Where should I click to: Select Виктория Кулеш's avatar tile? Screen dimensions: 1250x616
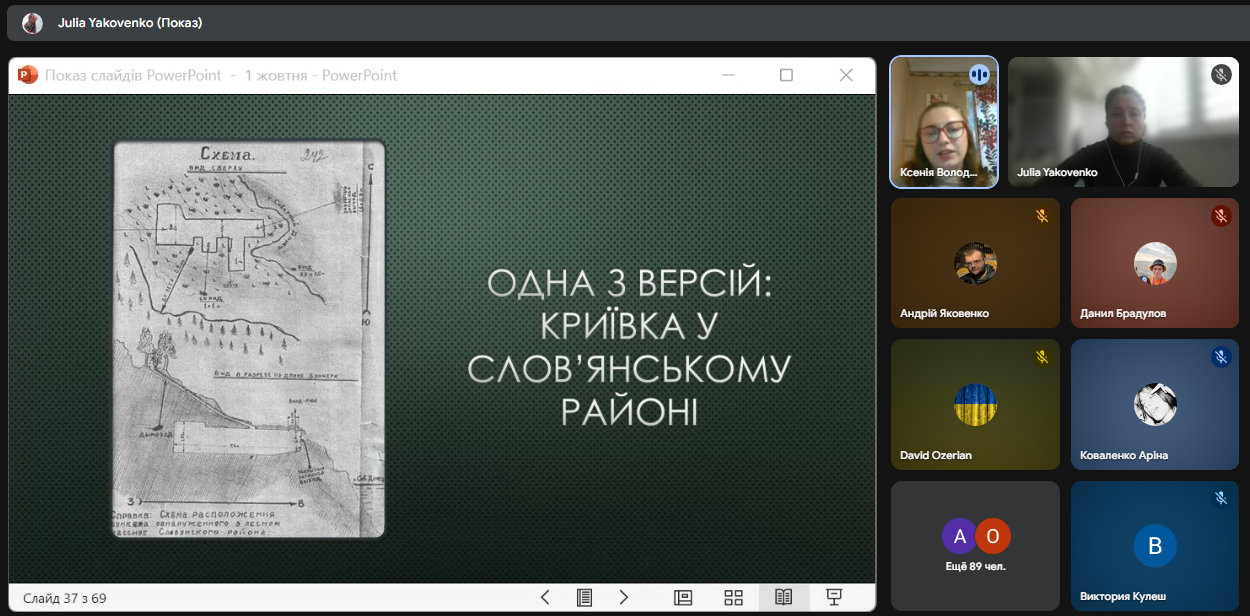click(1154, 546)
